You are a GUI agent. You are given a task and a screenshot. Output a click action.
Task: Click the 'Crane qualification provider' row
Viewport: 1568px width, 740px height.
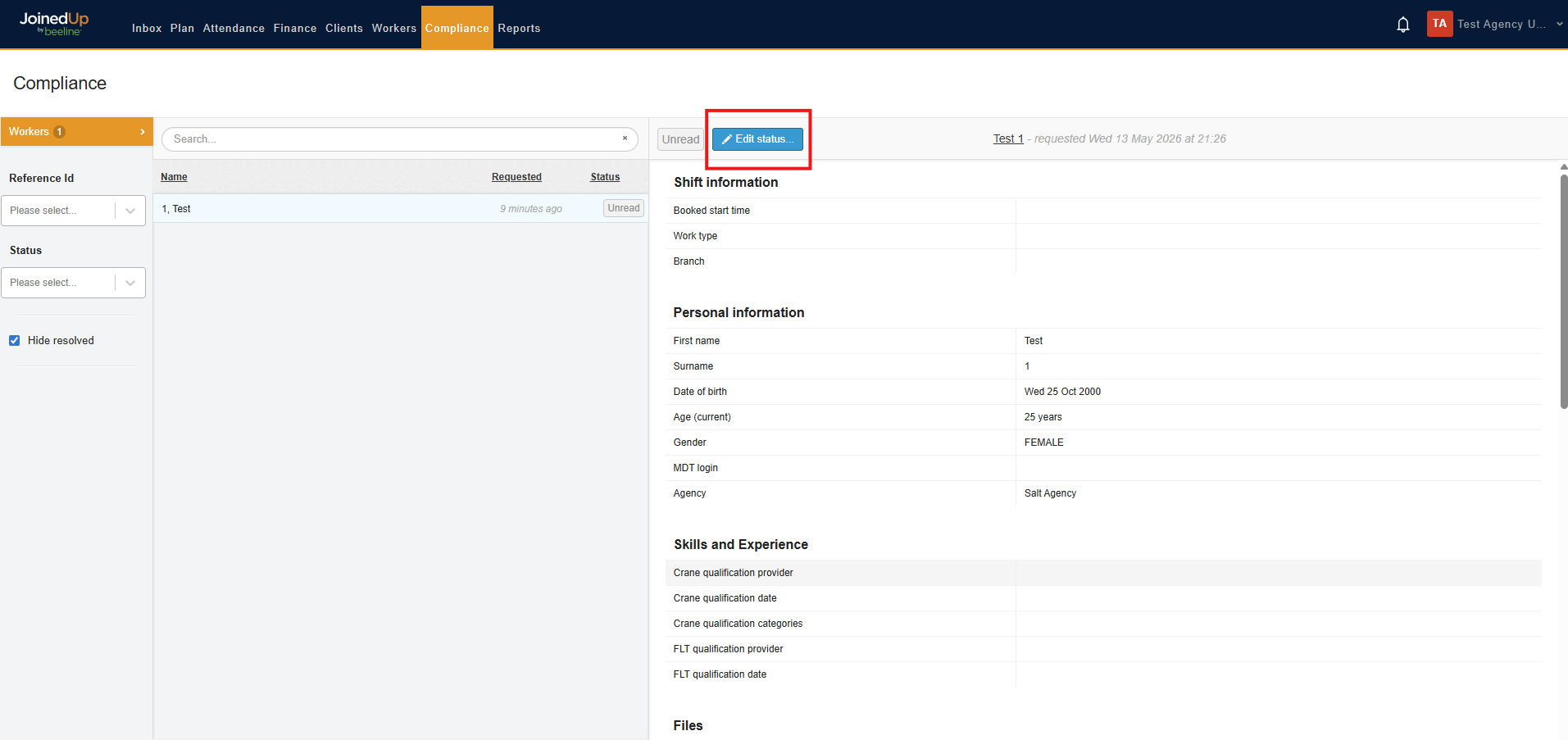tap(1103, 573)
